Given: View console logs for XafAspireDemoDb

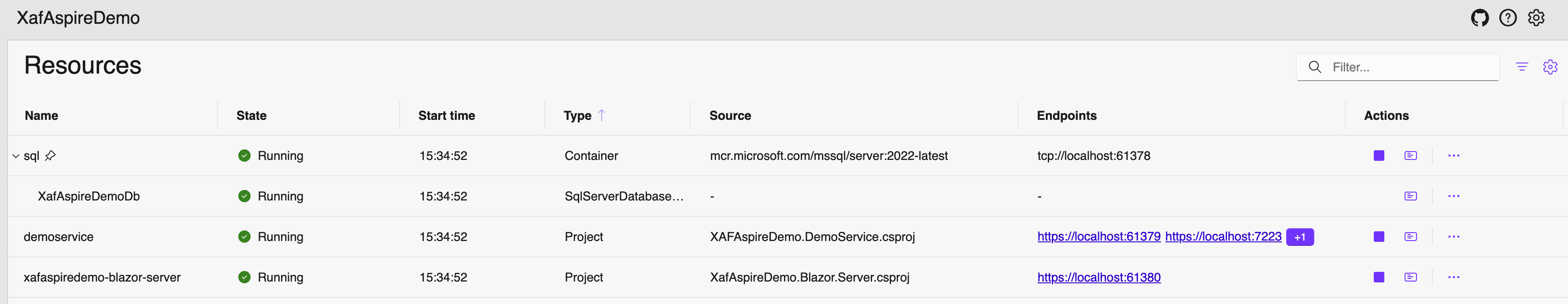Looking at the screenshot, I should [1410, 196].
